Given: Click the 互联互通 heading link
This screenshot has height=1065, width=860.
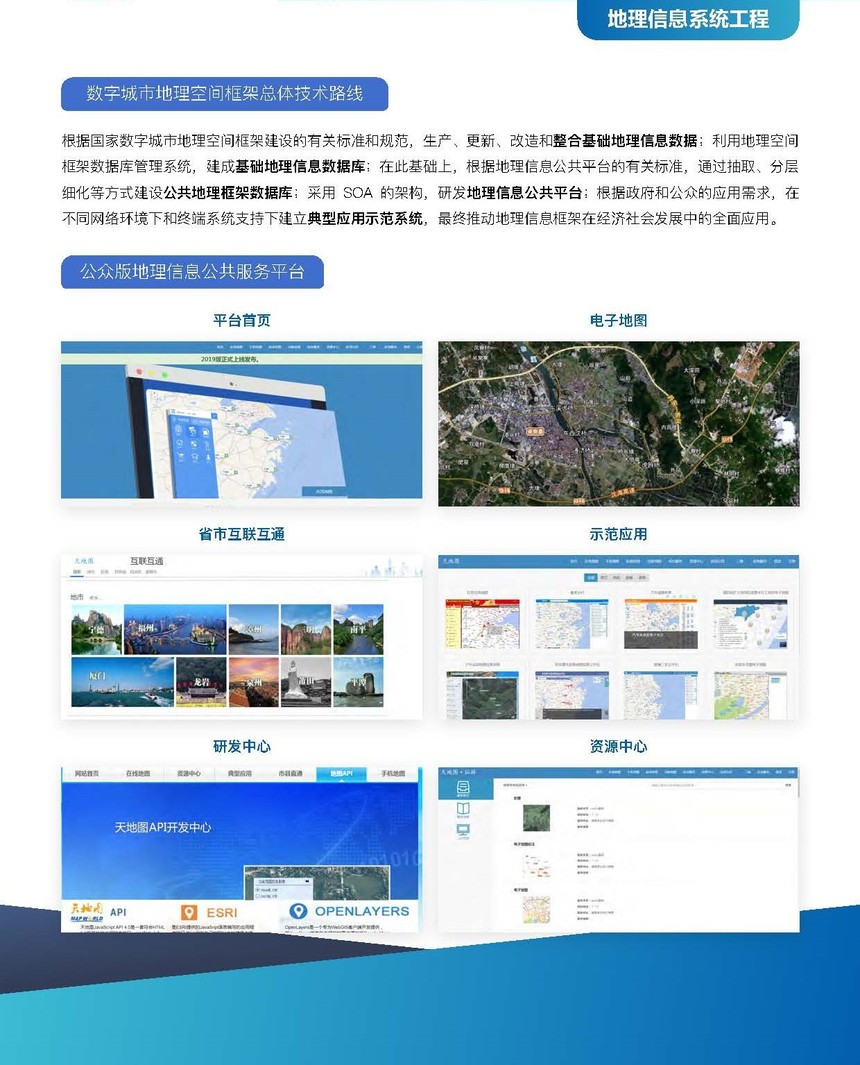Looking at the screenshot, I should click(x=148, y=559).
